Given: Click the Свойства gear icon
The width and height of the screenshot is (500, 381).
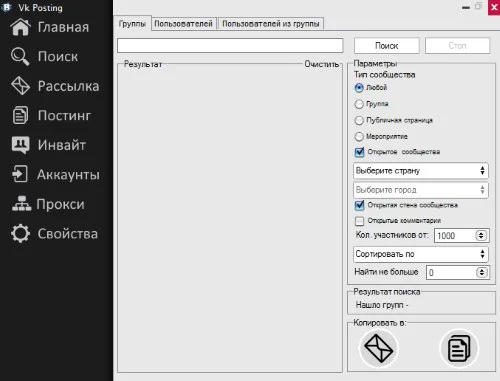Looking at the screenshot, I should [x=20, y=233].
